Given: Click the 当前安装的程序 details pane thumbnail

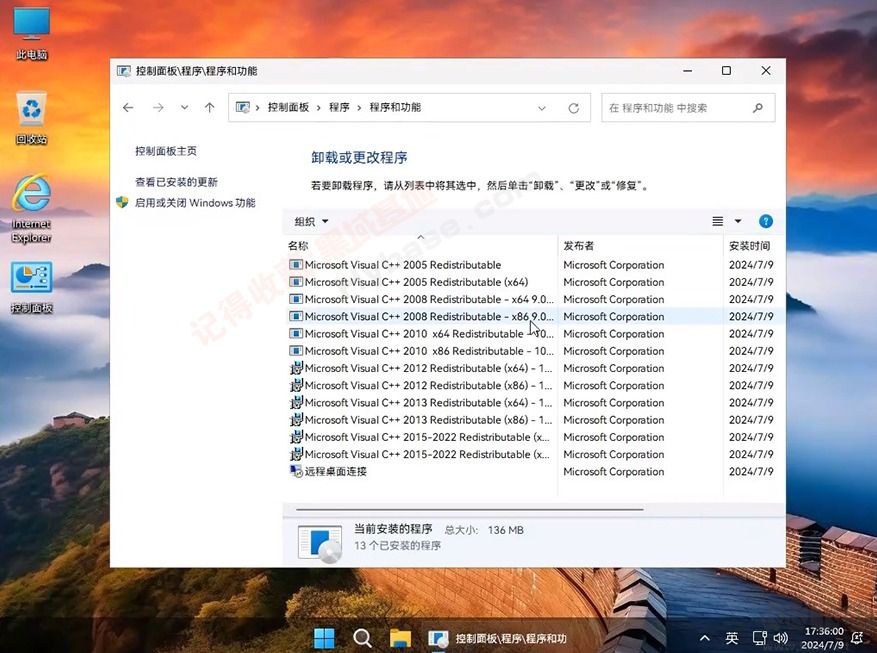Looking at the screenshot, I should pyautogui.click(x=319, y=543).
